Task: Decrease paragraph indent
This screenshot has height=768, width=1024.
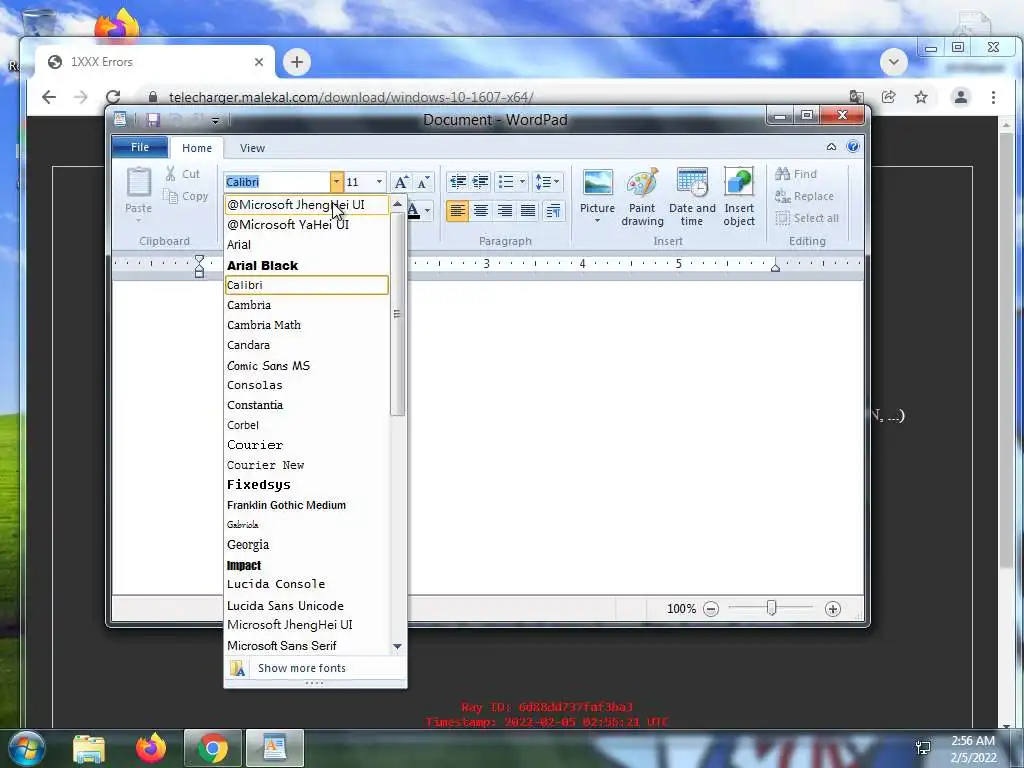Action: pos(458,182)
